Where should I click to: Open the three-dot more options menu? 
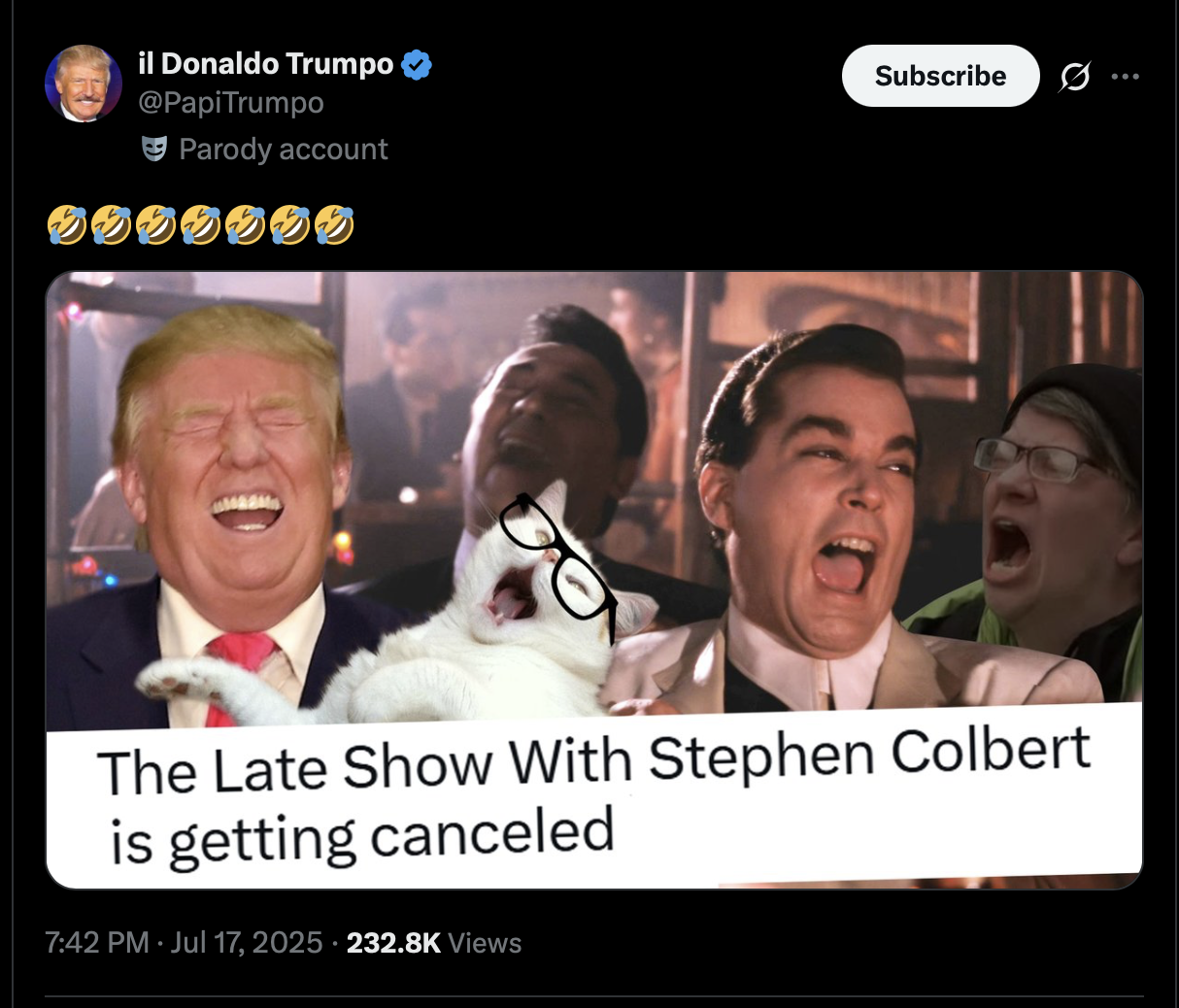1125,76
